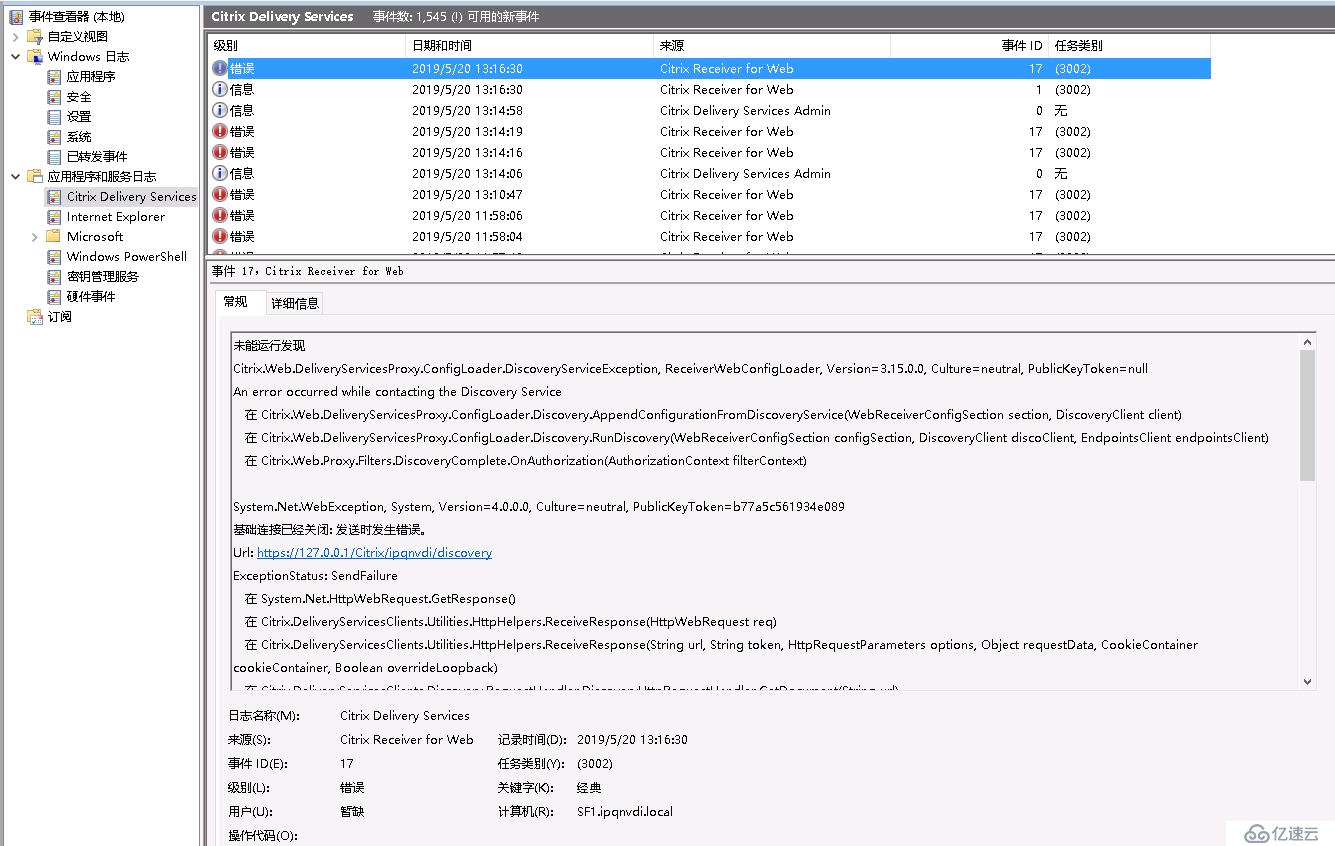Click event ID cell 1 in list
1335x846 pixels.
click(1038, 90)
